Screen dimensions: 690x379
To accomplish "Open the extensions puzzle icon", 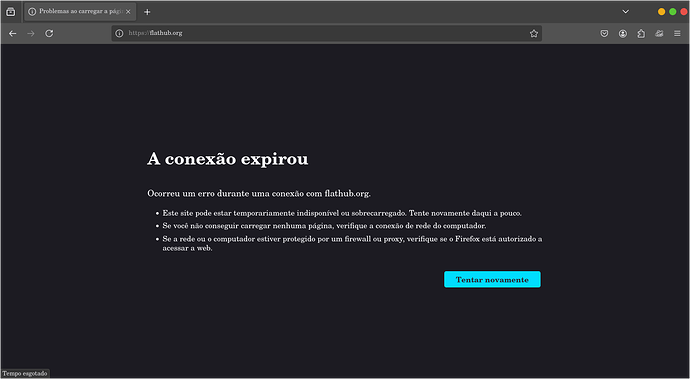I will point(641,33).
